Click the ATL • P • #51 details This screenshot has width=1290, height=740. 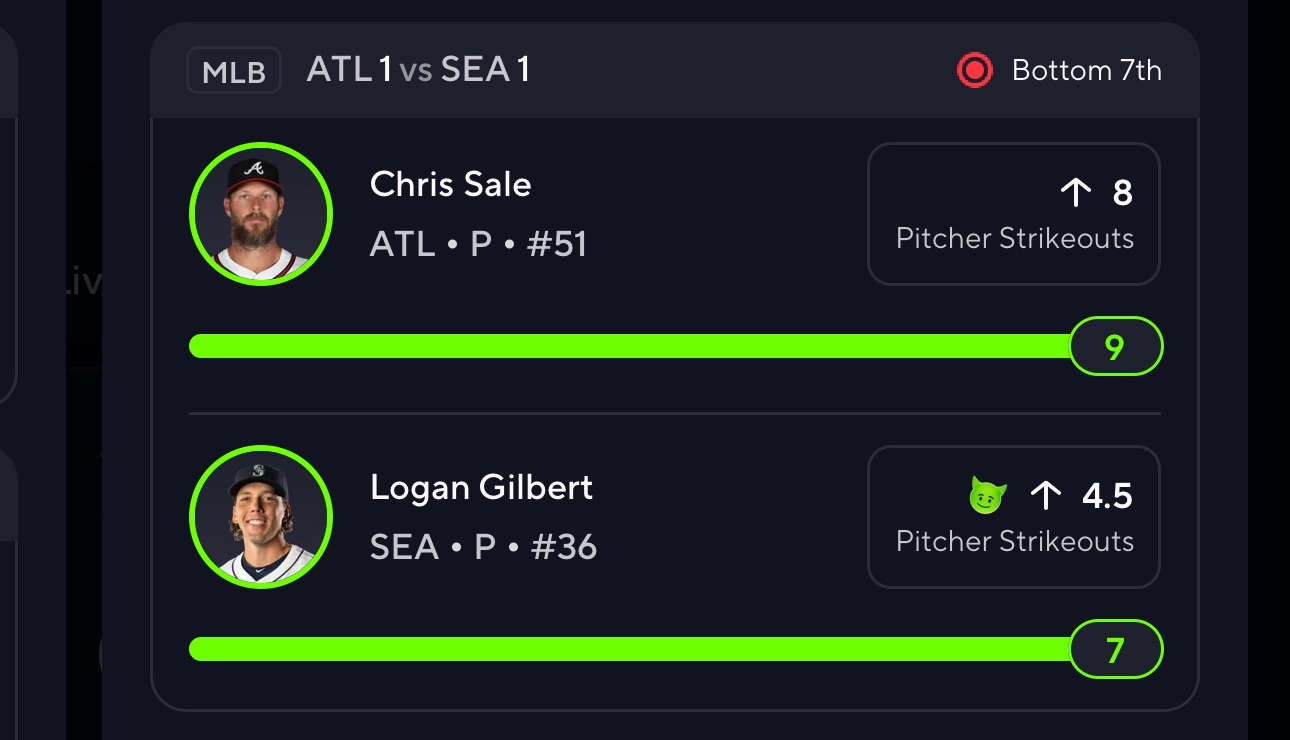point(478,244)
